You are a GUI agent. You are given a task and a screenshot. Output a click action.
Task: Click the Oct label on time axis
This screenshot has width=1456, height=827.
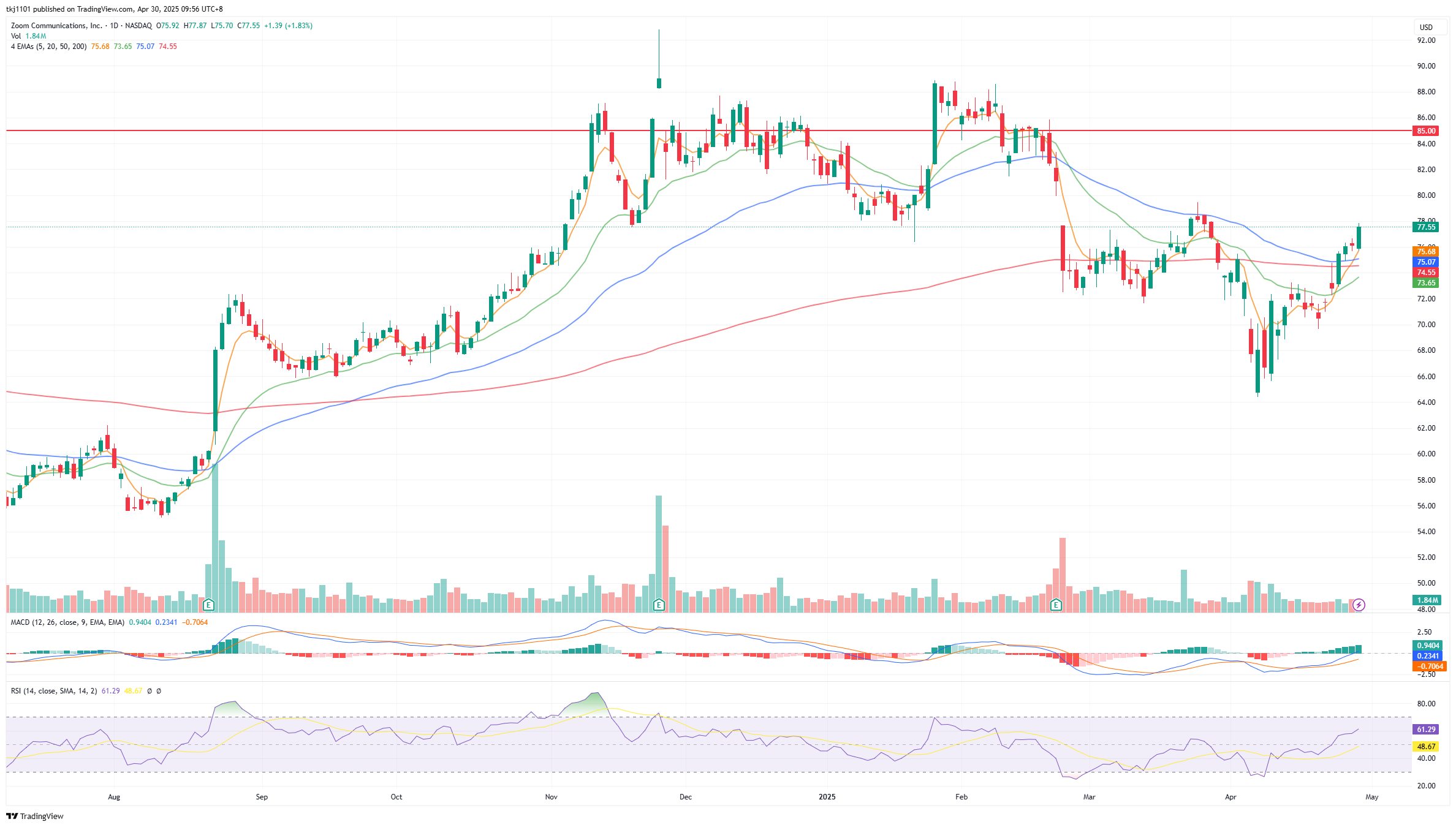coord(396,797)
